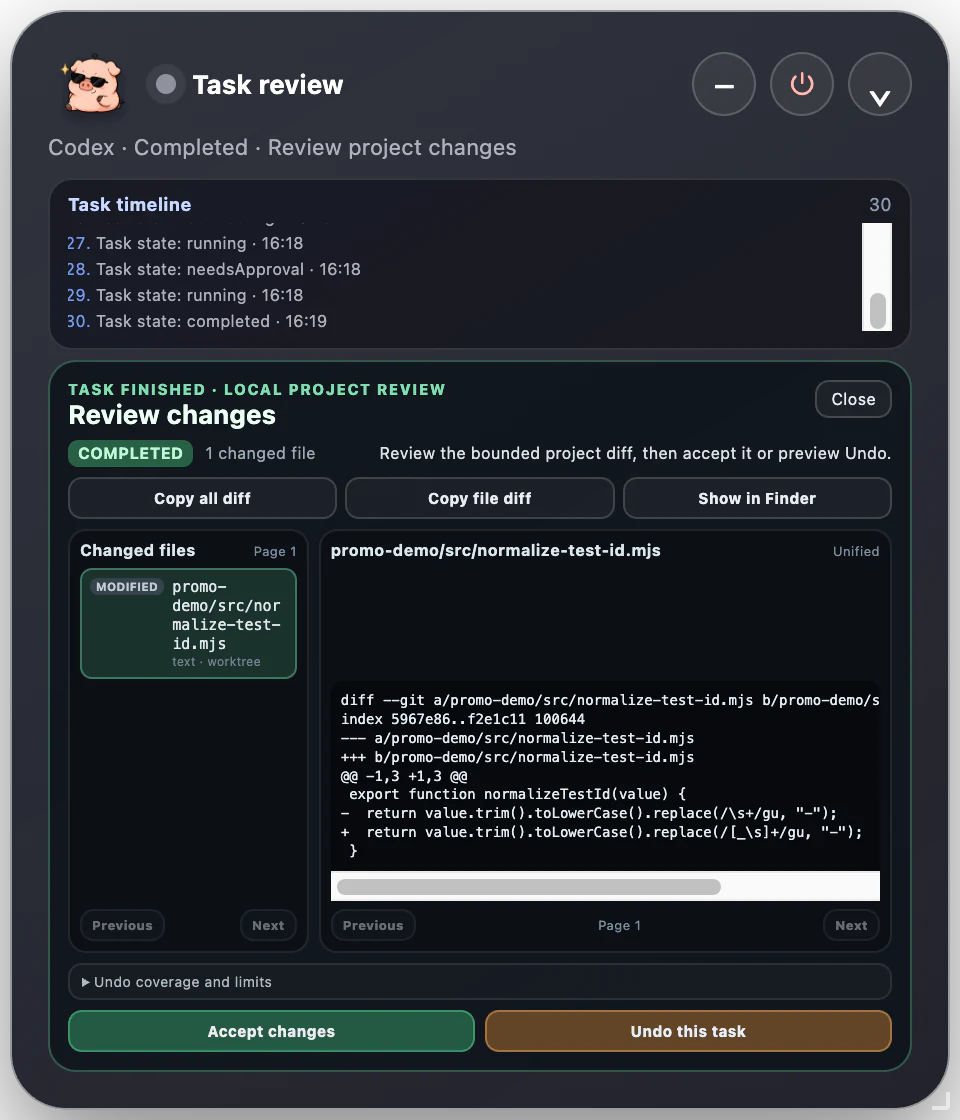Close the Review changes panel

853,399
